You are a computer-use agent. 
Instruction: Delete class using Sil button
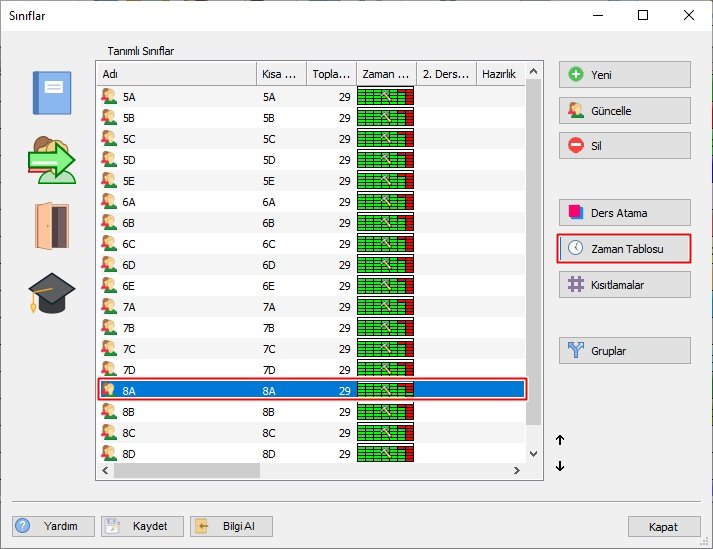[625, 146]
